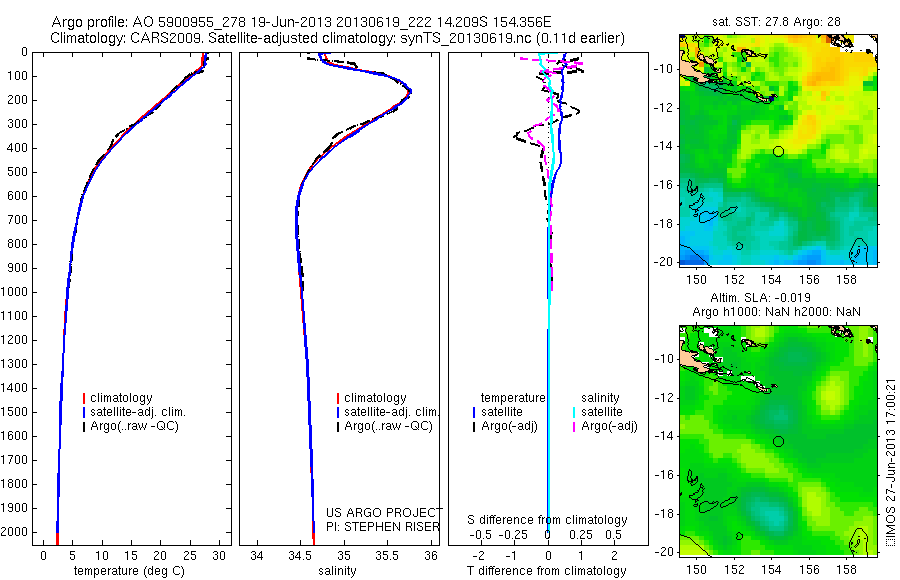Click the 'temperature (deg C)' axis label
Viewport: 900px width, 580px height.
pos(129,571)
